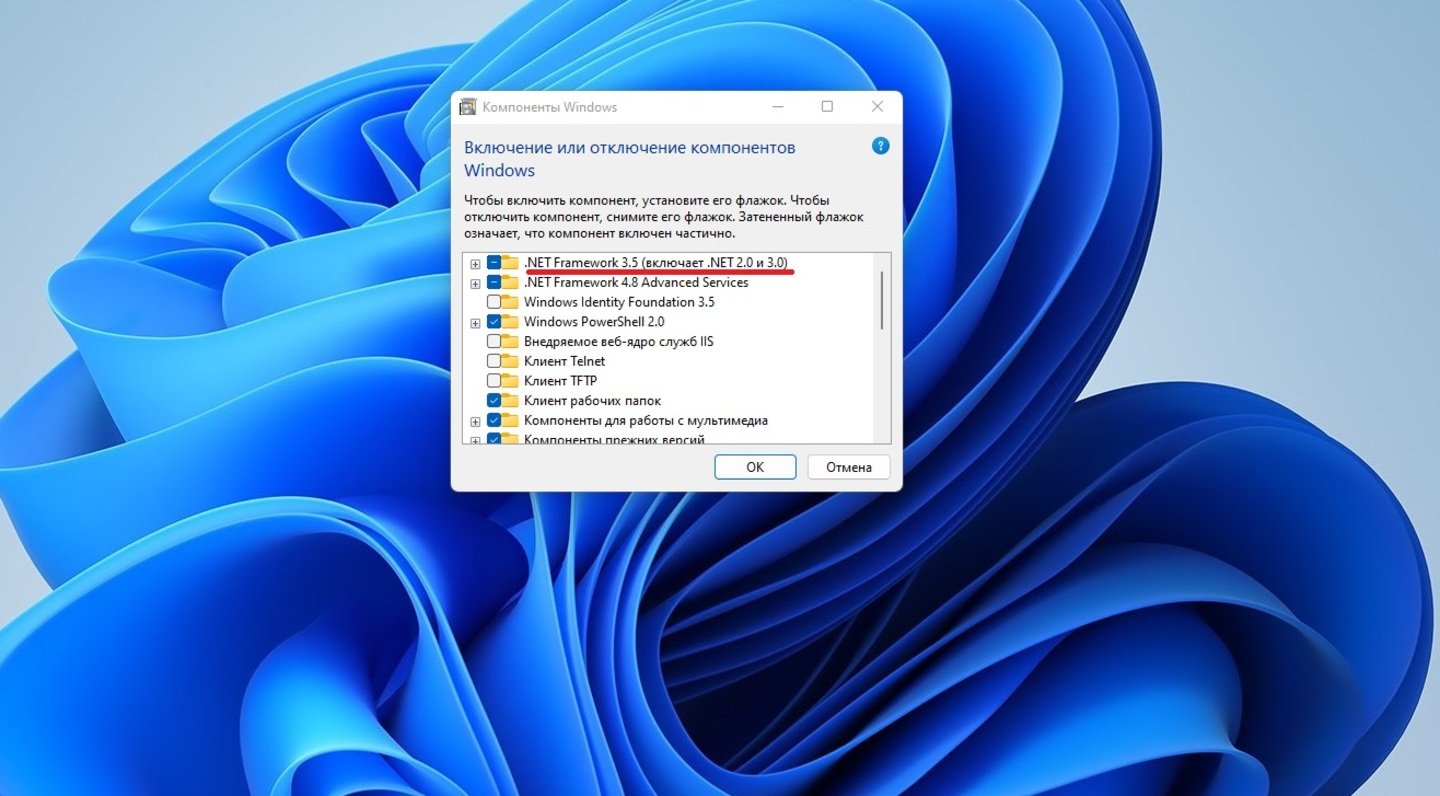1440x796 pixels.
Task: Click folder icon beside Компоненты для работы с мультимедиа
Action: click(x=511, y=421)
